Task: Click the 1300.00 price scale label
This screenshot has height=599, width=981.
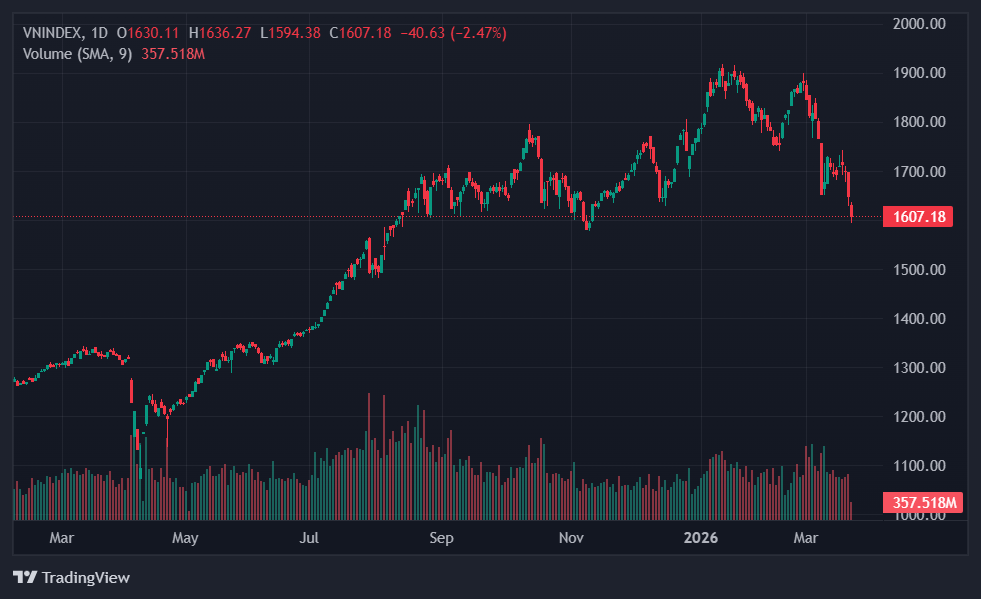Action: (x=918, y=368)
